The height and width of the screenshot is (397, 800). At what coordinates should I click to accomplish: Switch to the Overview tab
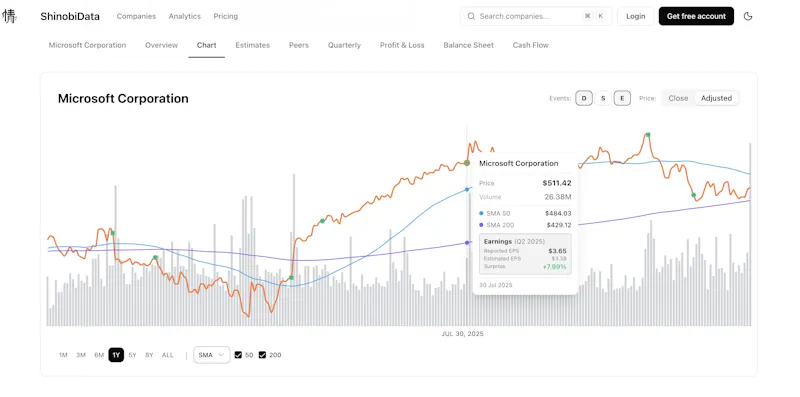pyautogui.click(x=161, y=45)
